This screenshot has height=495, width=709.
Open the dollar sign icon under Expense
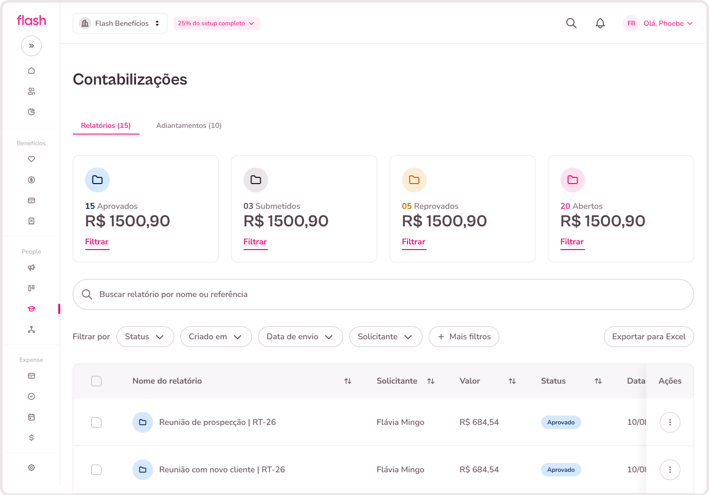tap(31, 438)
